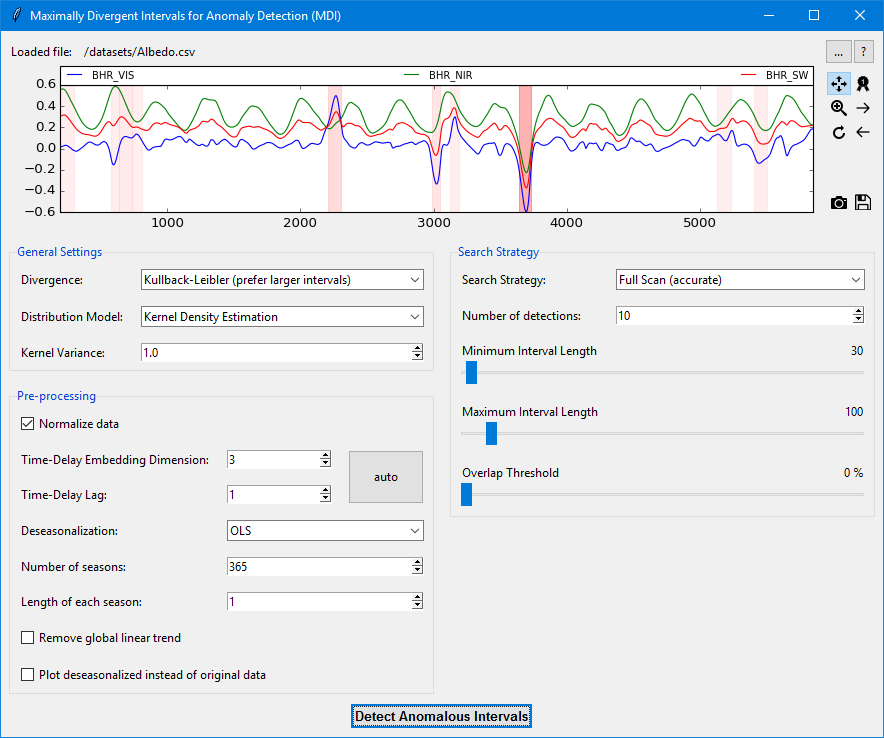Click the left arrow previous-view icon
Screen dimensions: 884x738
(863, 132)
